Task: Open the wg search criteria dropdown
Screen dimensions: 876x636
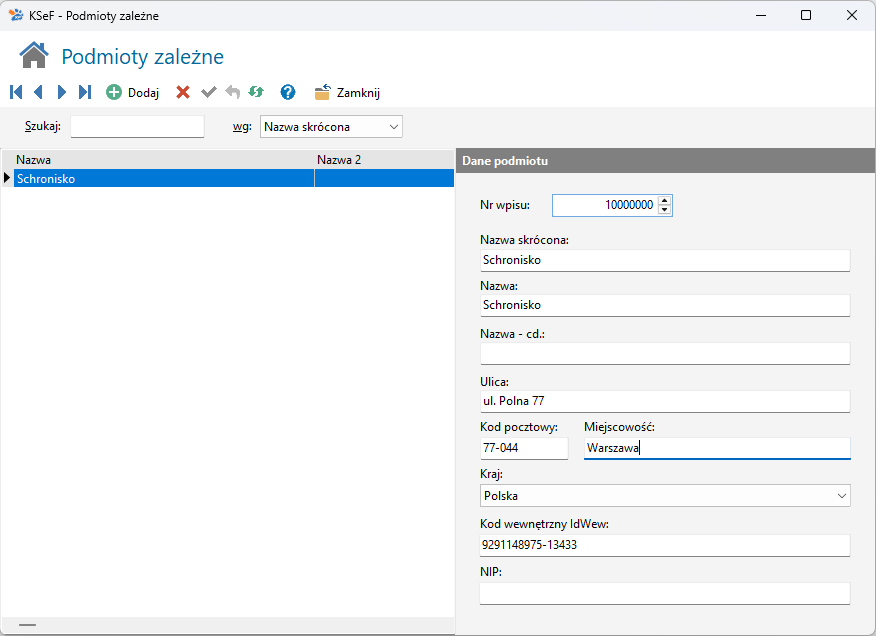Action: tap(393, 127)
